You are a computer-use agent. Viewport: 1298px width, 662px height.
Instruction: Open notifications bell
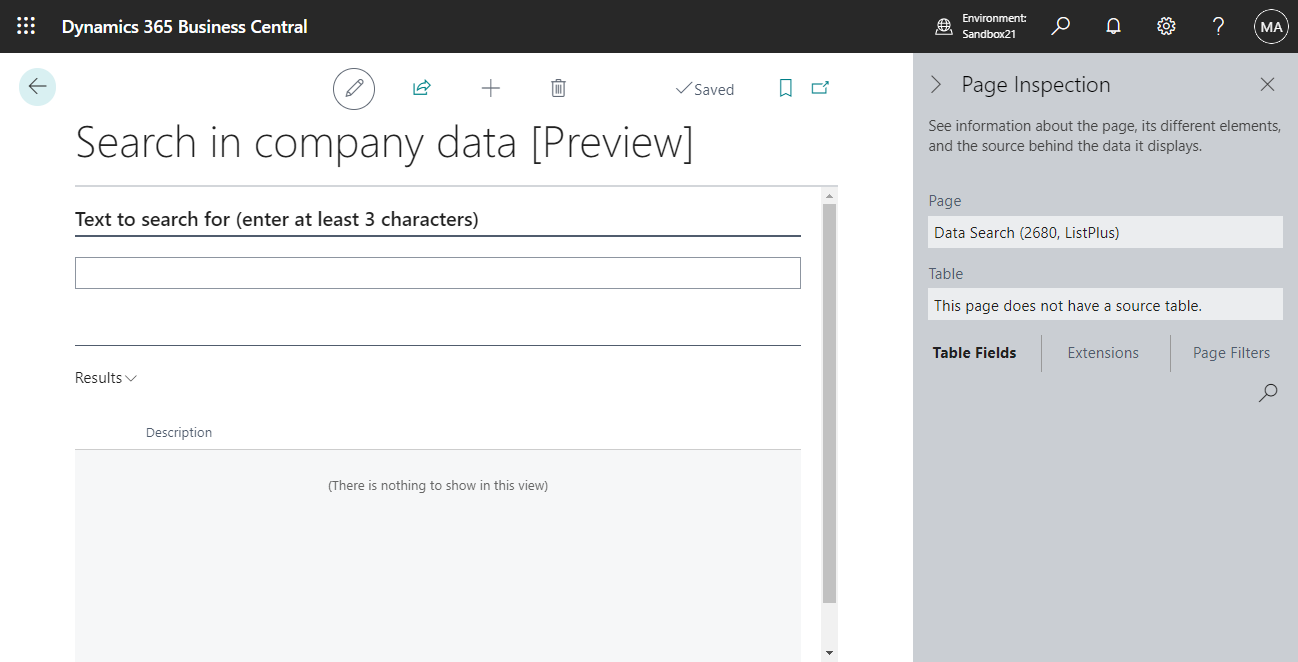click(1113, 26)
